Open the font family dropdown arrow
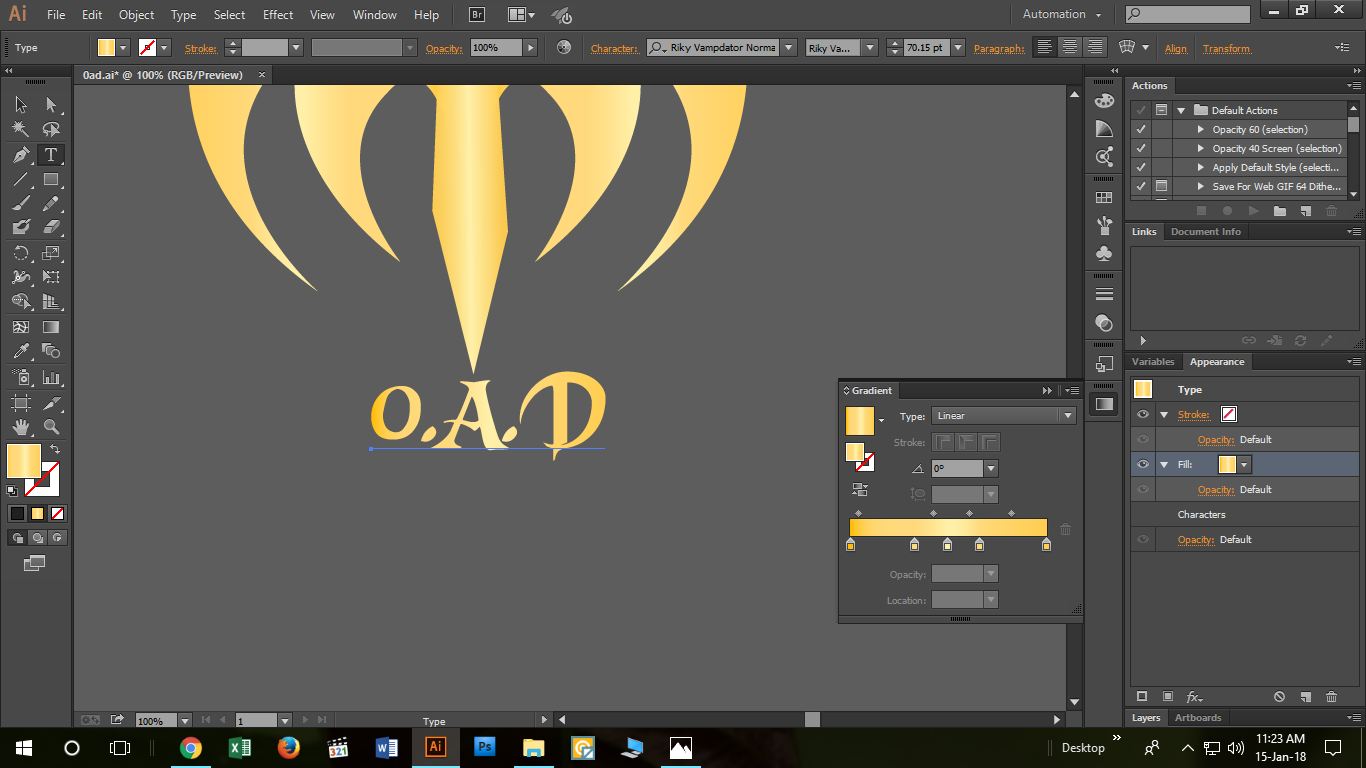 [789, 48]
